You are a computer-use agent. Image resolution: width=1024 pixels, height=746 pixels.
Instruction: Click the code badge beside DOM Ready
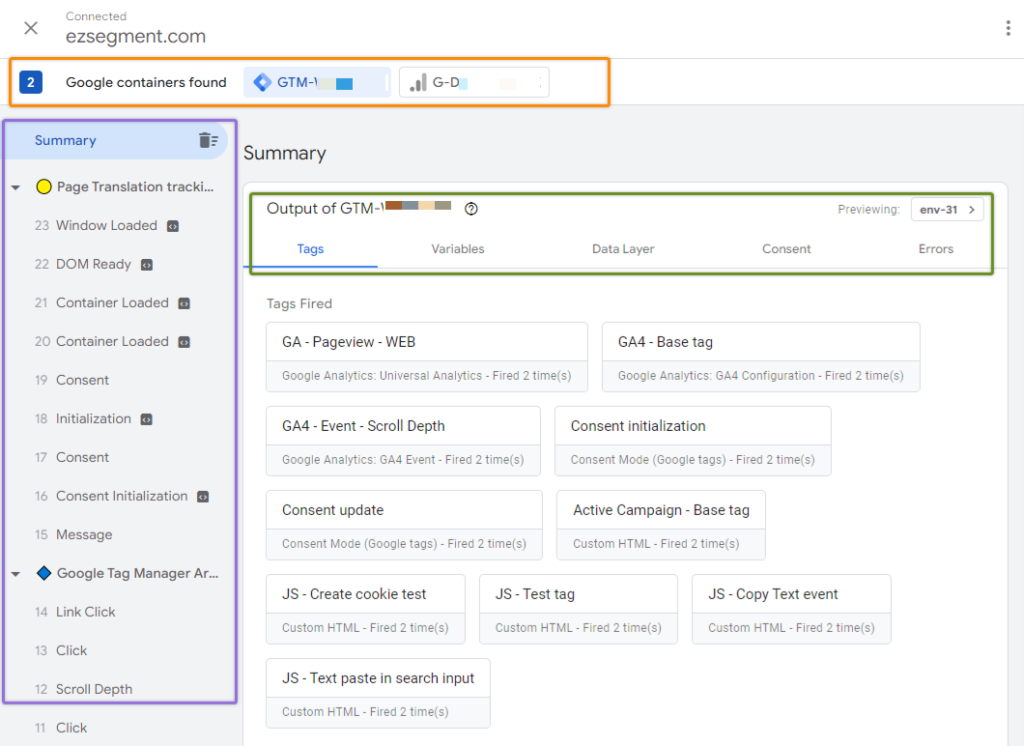tap(147, 265)
